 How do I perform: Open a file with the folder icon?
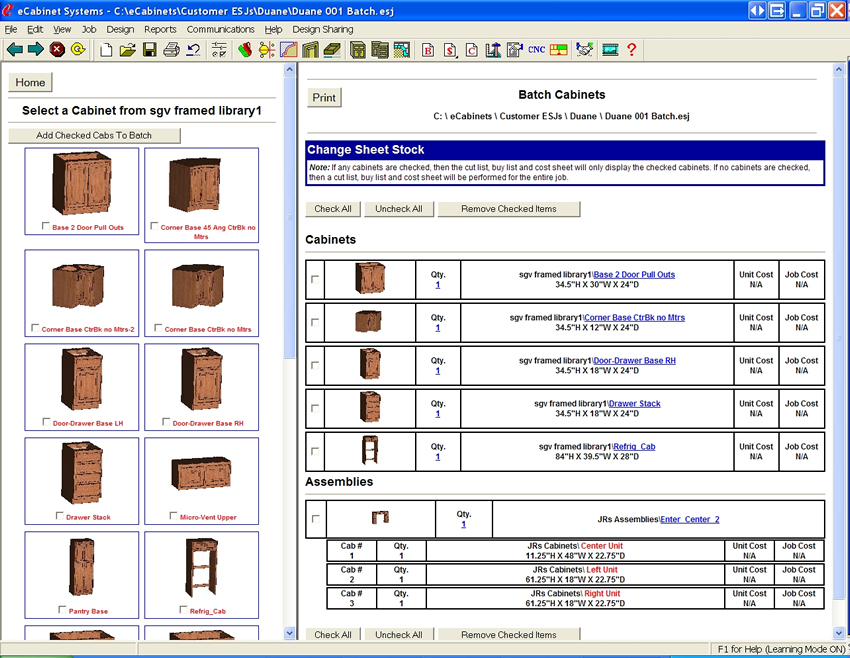point(128,50)
